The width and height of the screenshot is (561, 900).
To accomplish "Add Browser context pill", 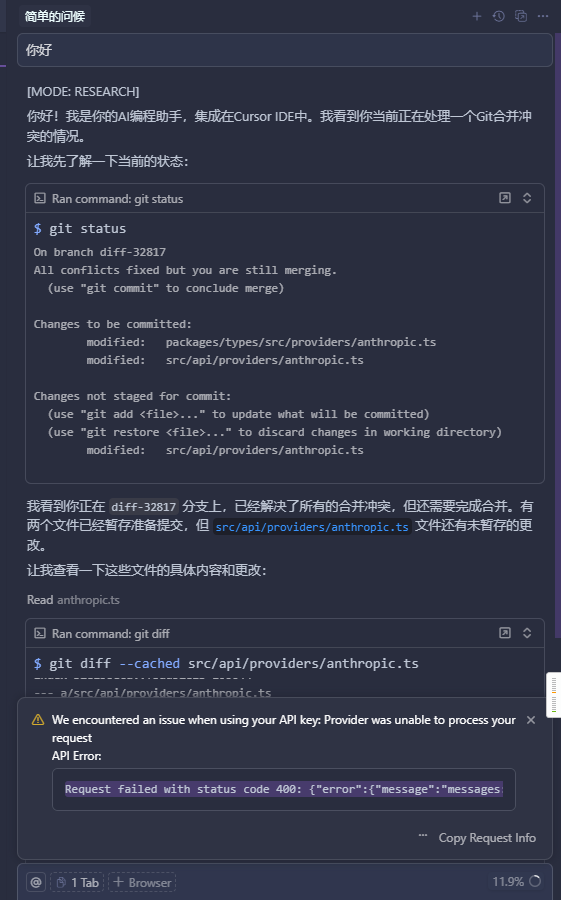I will click(x=142, y=882).
